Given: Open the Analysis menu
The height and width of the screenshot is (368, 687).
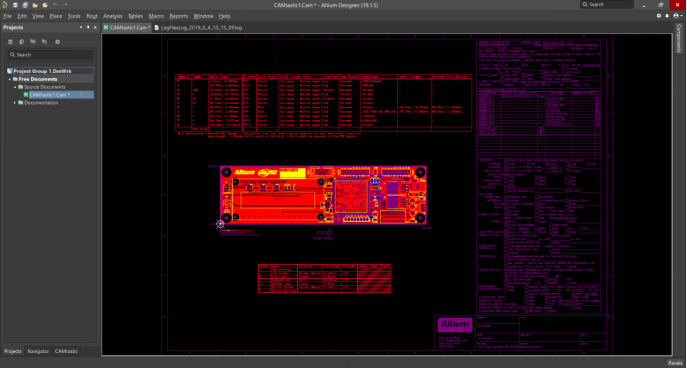Looking at the screenshot, I should click(x=113, y=16).
